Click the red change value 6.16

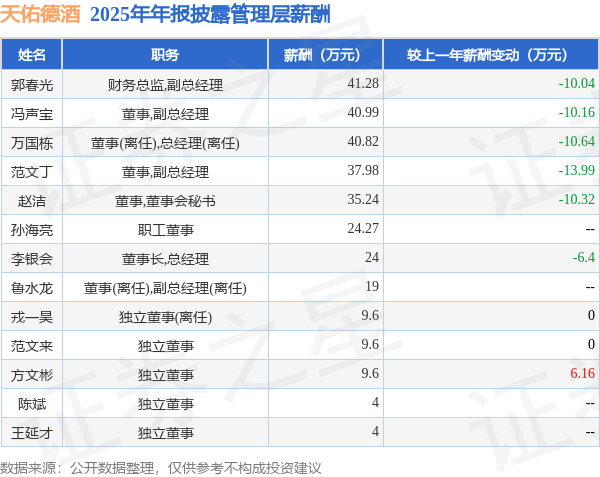pos(582,373)
